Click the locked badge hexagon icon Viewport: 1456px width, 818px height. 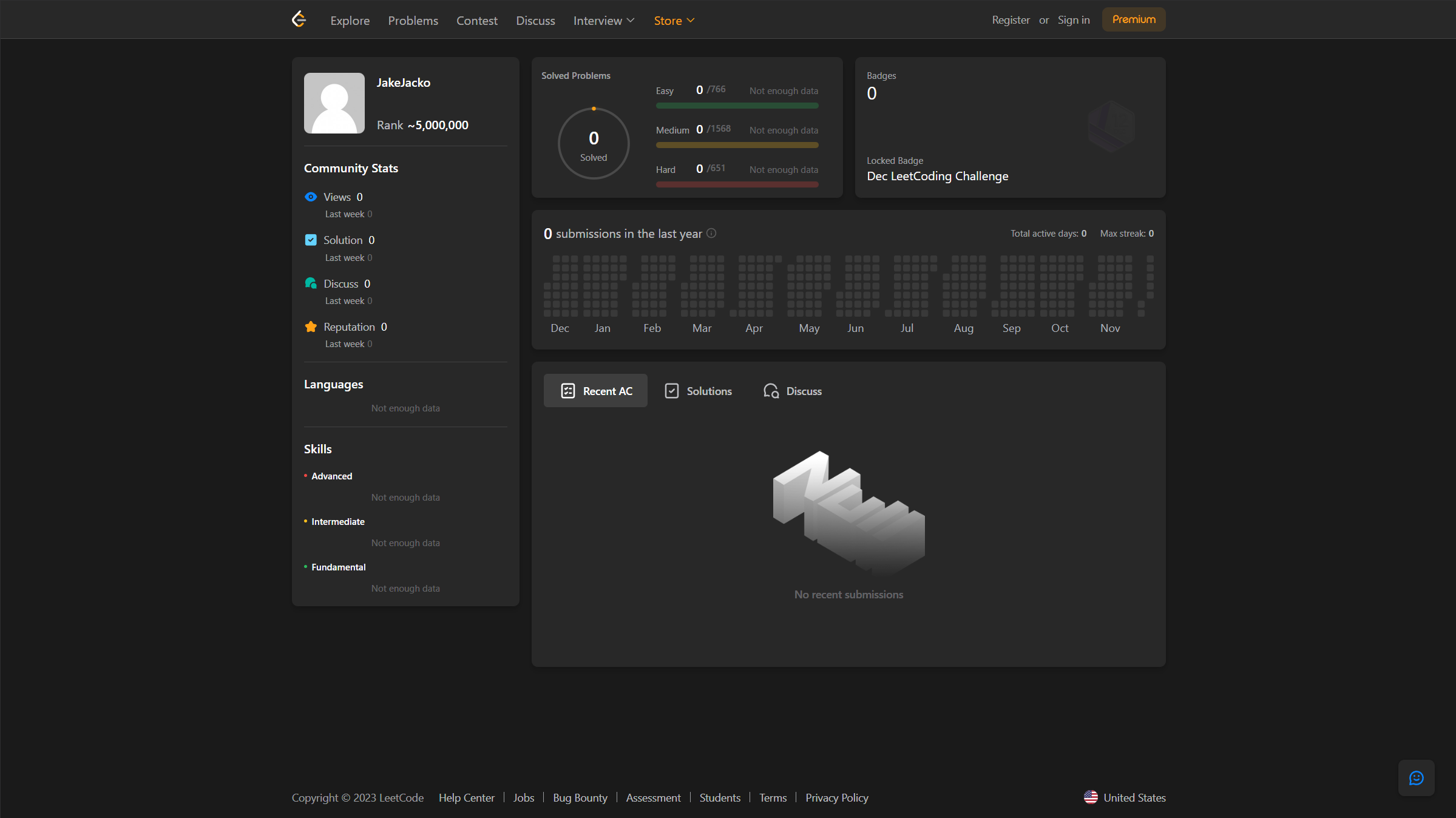point(1111,126)
